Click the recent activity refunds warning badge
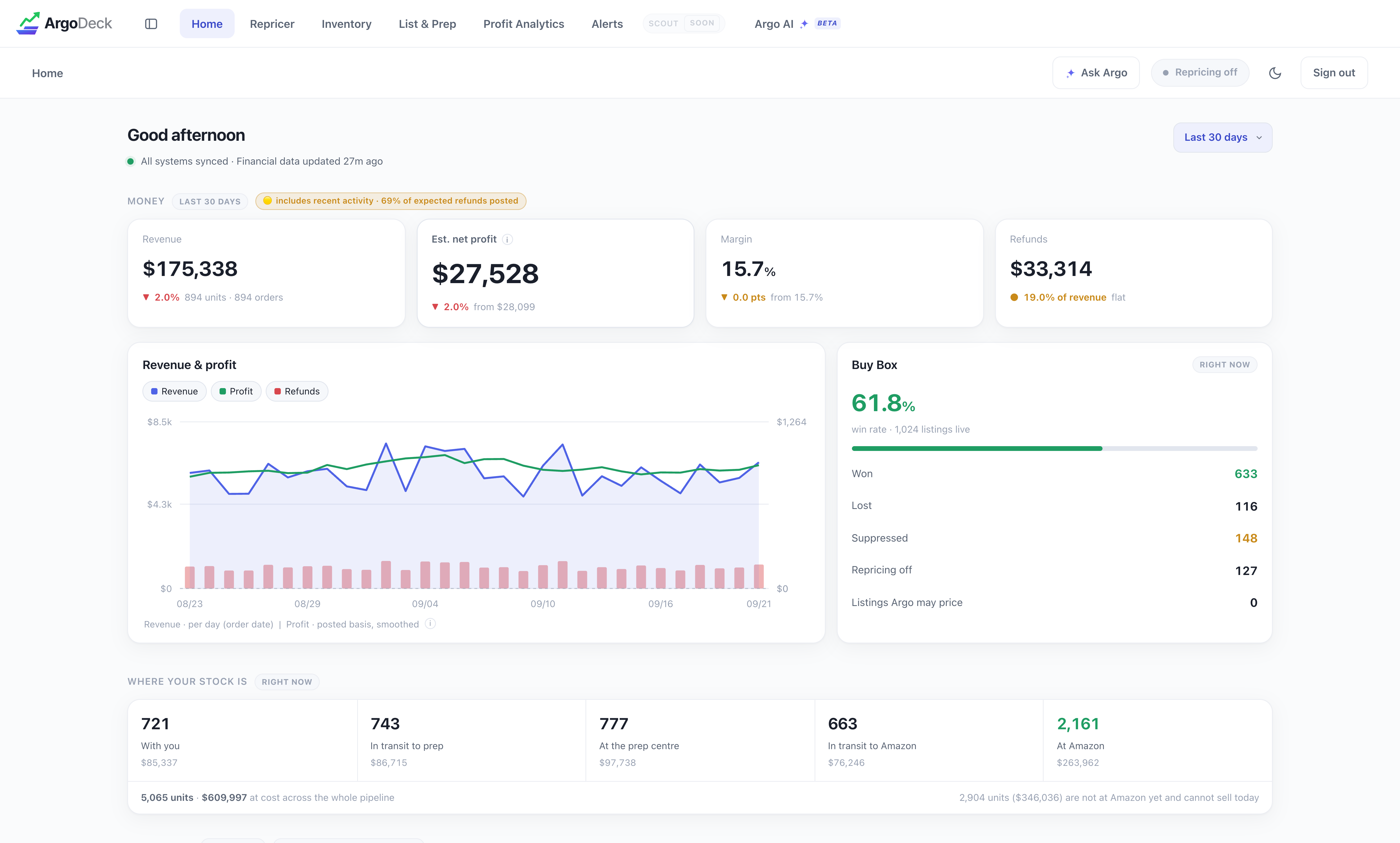The width and height of the screenshot is (1400, 843). click(391, 201)
